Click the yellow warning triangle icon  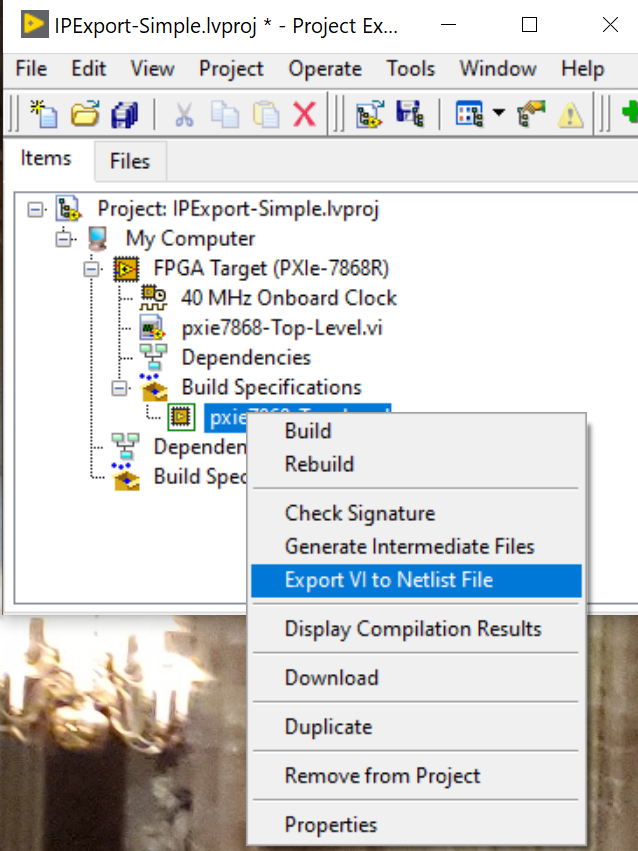point(571,115)
